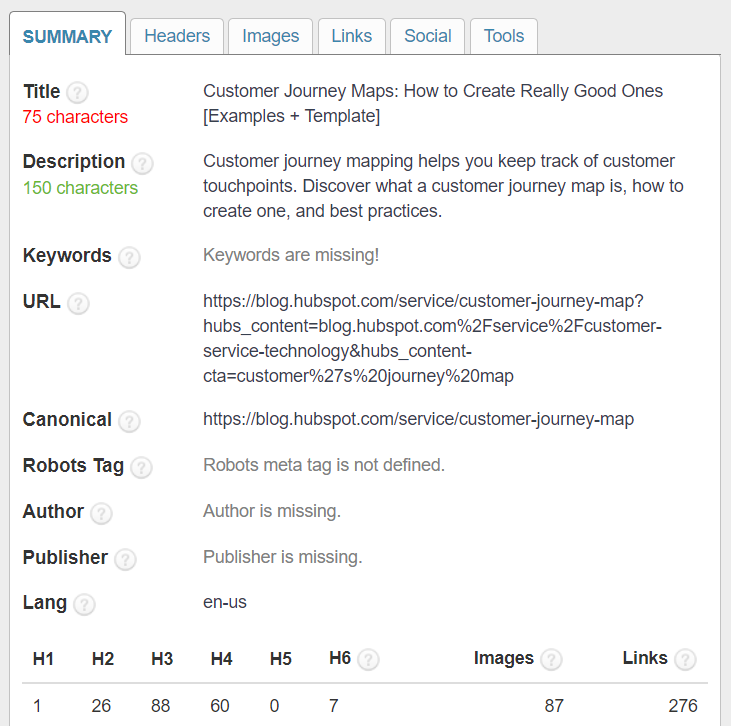The height and width of the screenshot is (726, 731).
Task: Open the Images tab
Action: tap(270, 36)
